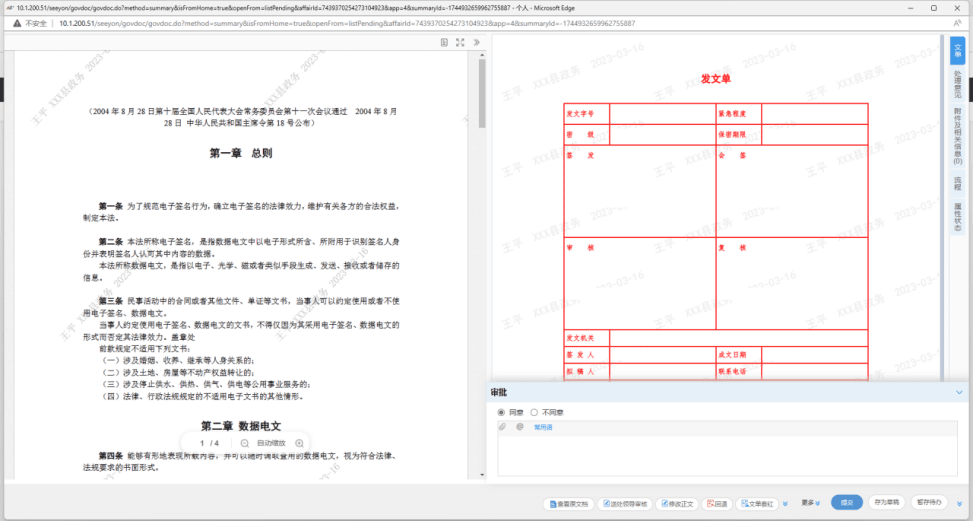This screenshot has height=521, width=974.
Task: Click the 发文字号 field in the form
Action: (662, 114)
